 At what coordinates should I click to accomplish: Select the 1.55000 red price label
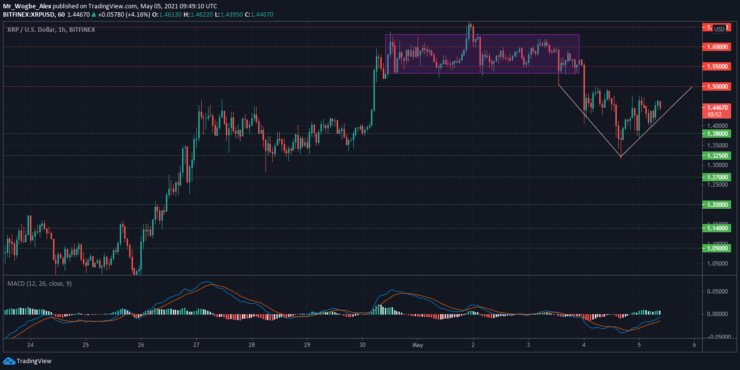[716, 67]
